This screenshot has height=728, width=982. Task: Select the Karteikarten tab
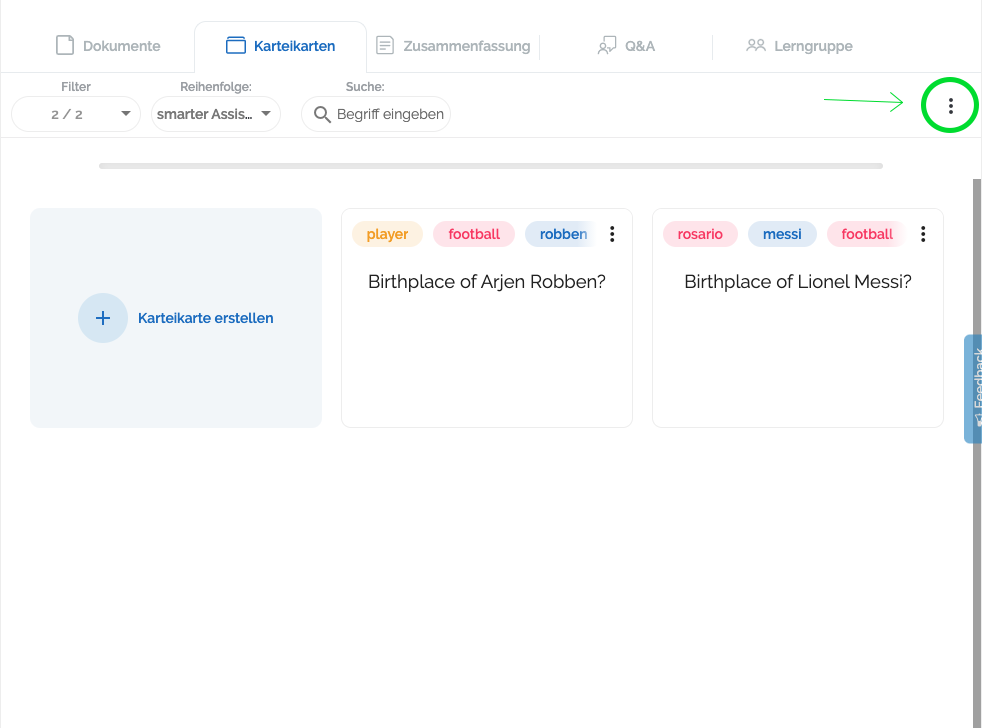click(281, 46)
